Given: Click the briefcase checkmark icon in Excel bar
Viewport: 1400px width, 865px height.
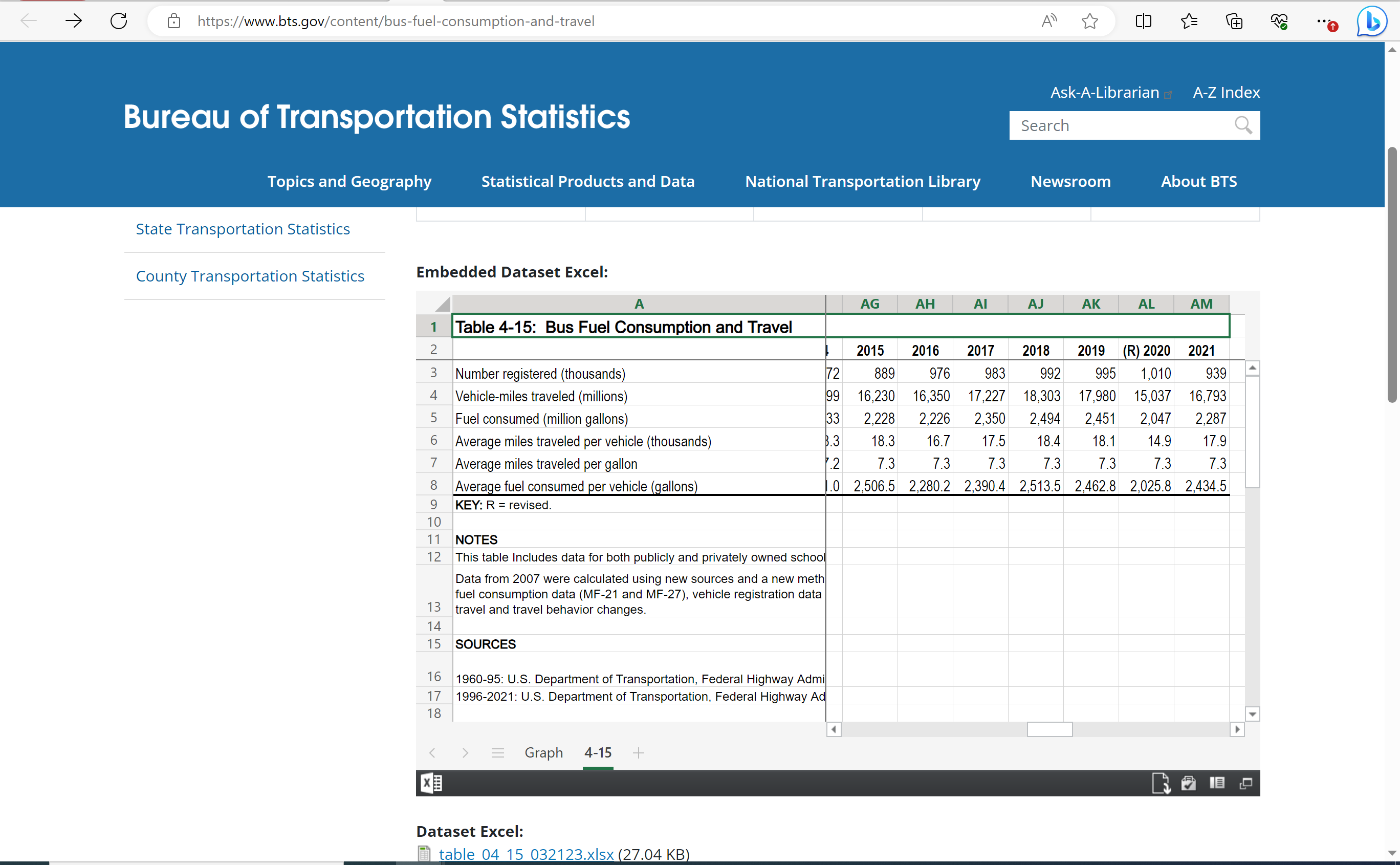Looking at the screenshot, I should click(x=1189, y=783).
